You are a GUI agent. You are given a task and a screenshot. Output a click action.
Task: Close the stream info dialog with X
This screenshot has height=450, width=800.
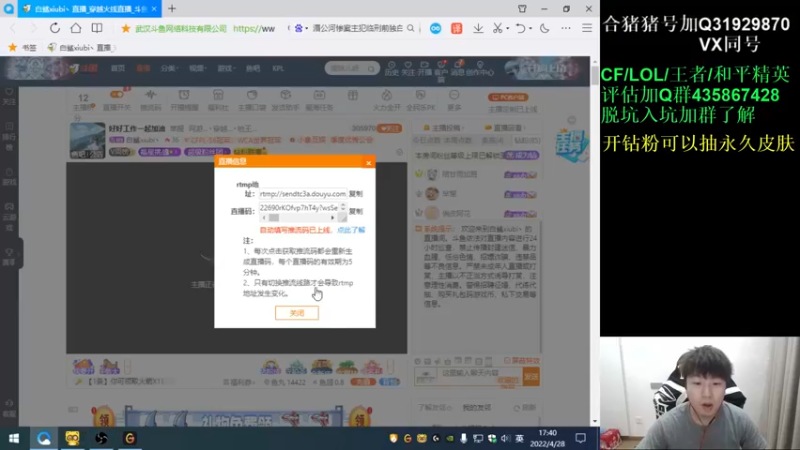368,163
